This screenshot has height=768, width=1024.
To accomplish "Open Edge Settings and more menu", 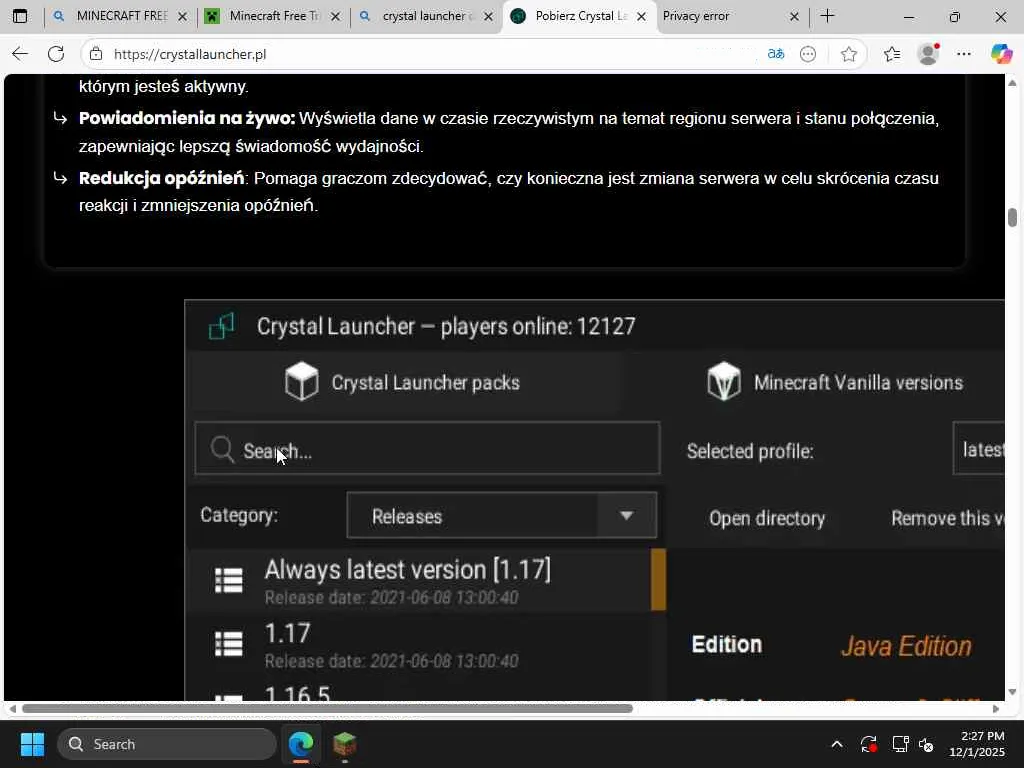I will (x=964, y=54).
